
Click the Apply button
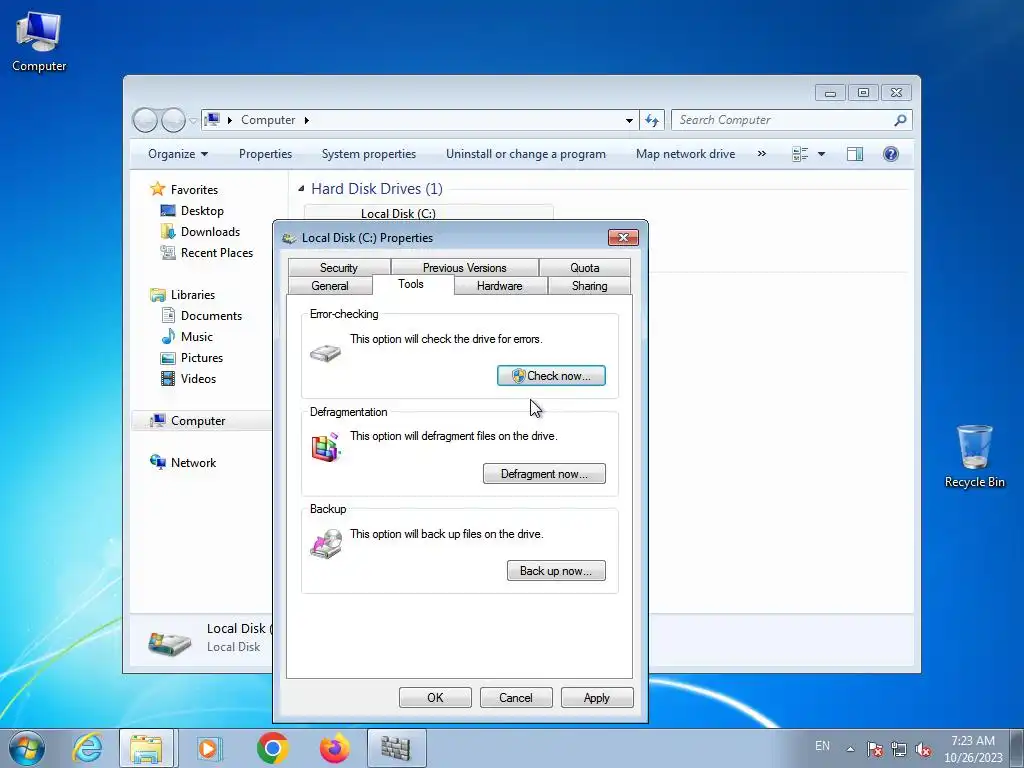pyautogui.click(x=597, y=697)
